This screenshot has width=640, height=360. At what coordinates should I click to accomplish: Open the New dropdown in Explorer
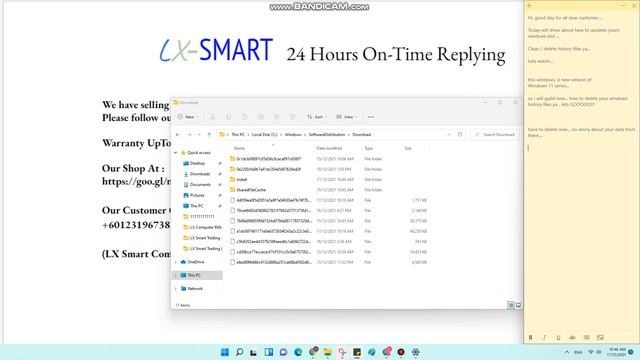tap(188, 117)
